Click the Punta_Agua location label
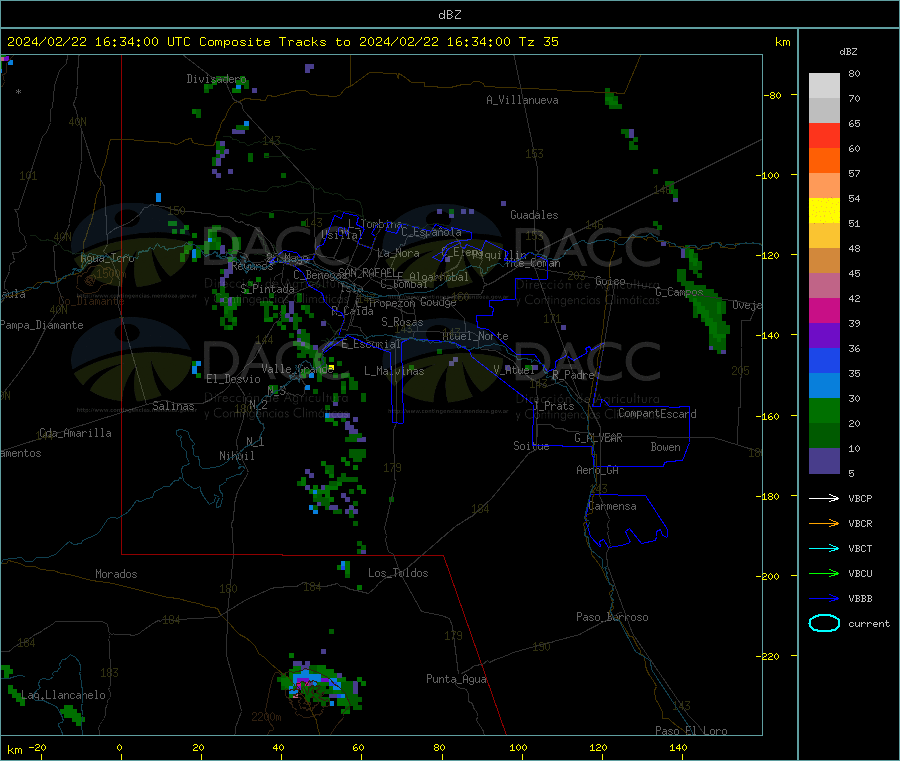900x761 pixels. [456, 680]
